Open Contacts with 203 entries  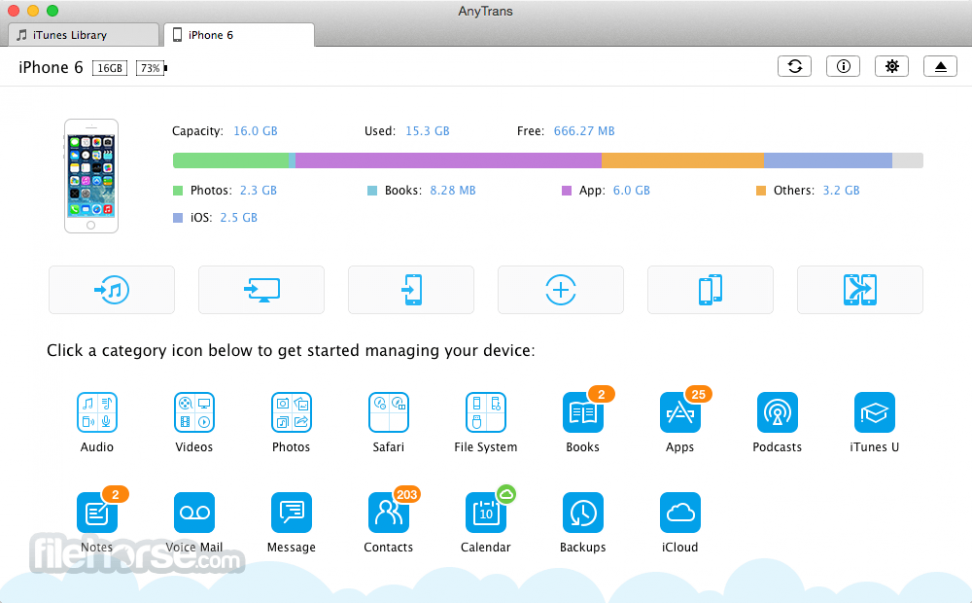click(x=388, y=512)
